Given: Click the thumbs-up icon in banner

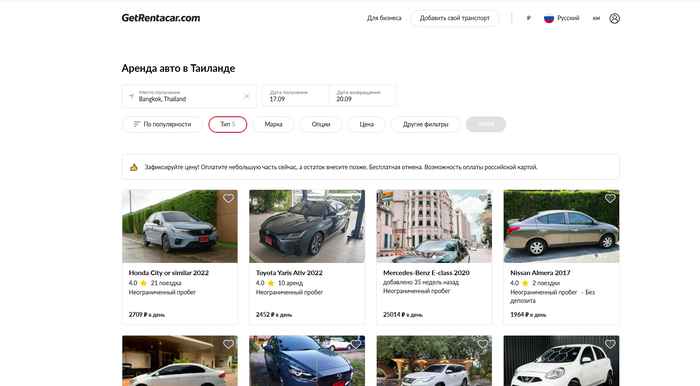Looking at the screenshot, I should [x=133, y=167].
